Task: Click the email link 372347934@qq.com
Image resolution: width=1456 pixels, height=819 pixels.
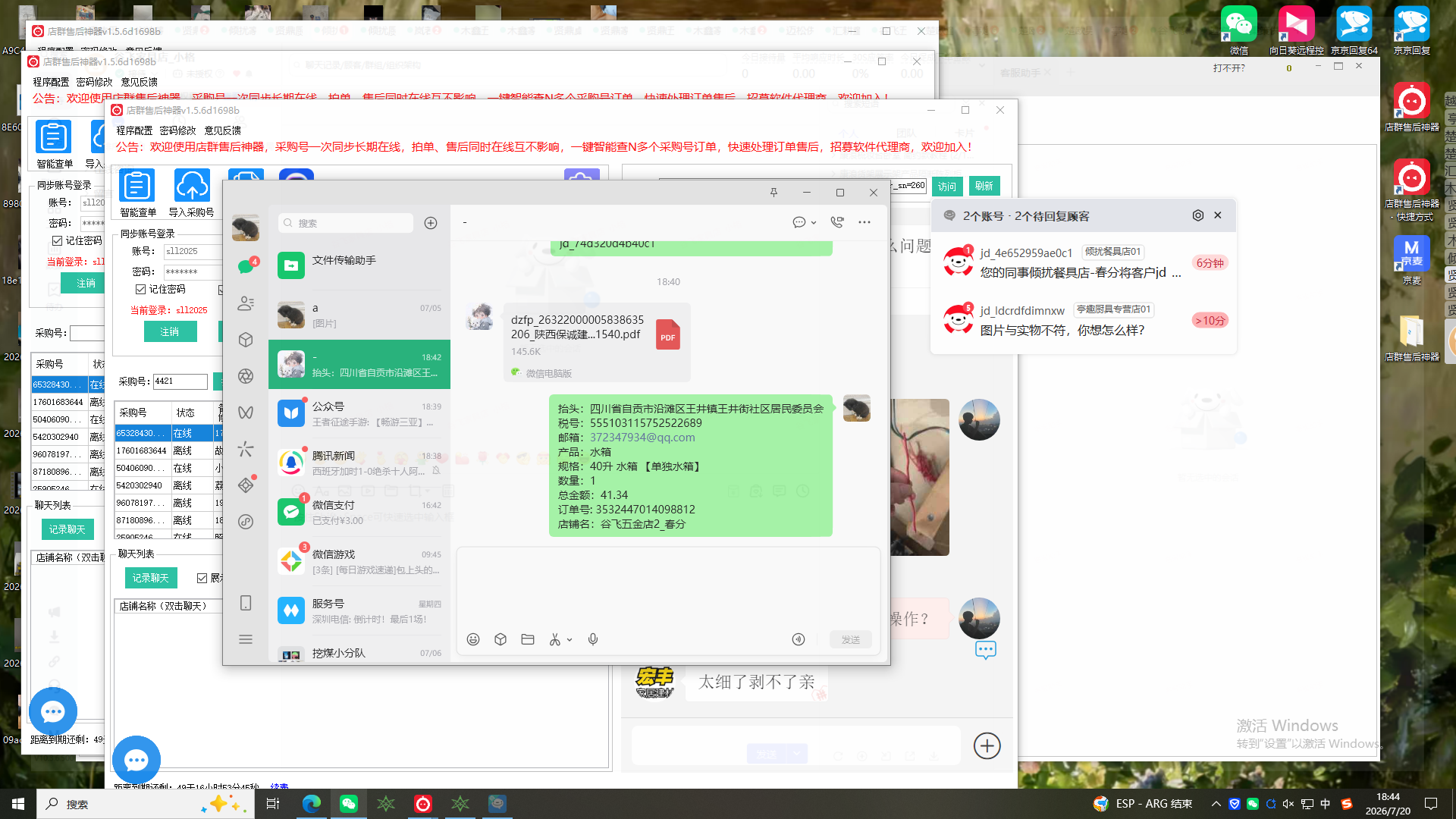Action: click(x=642, y=438)
